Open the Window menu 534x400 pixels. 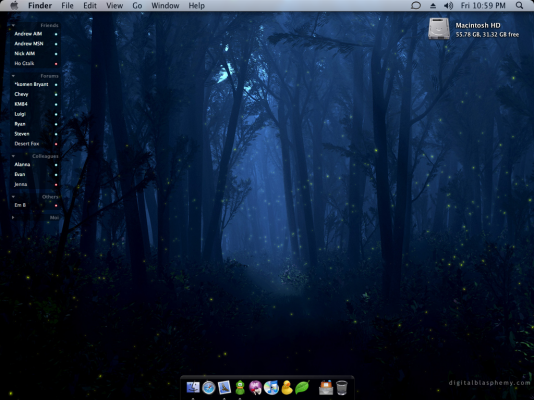pyautogui.click(x=165, y=5)
